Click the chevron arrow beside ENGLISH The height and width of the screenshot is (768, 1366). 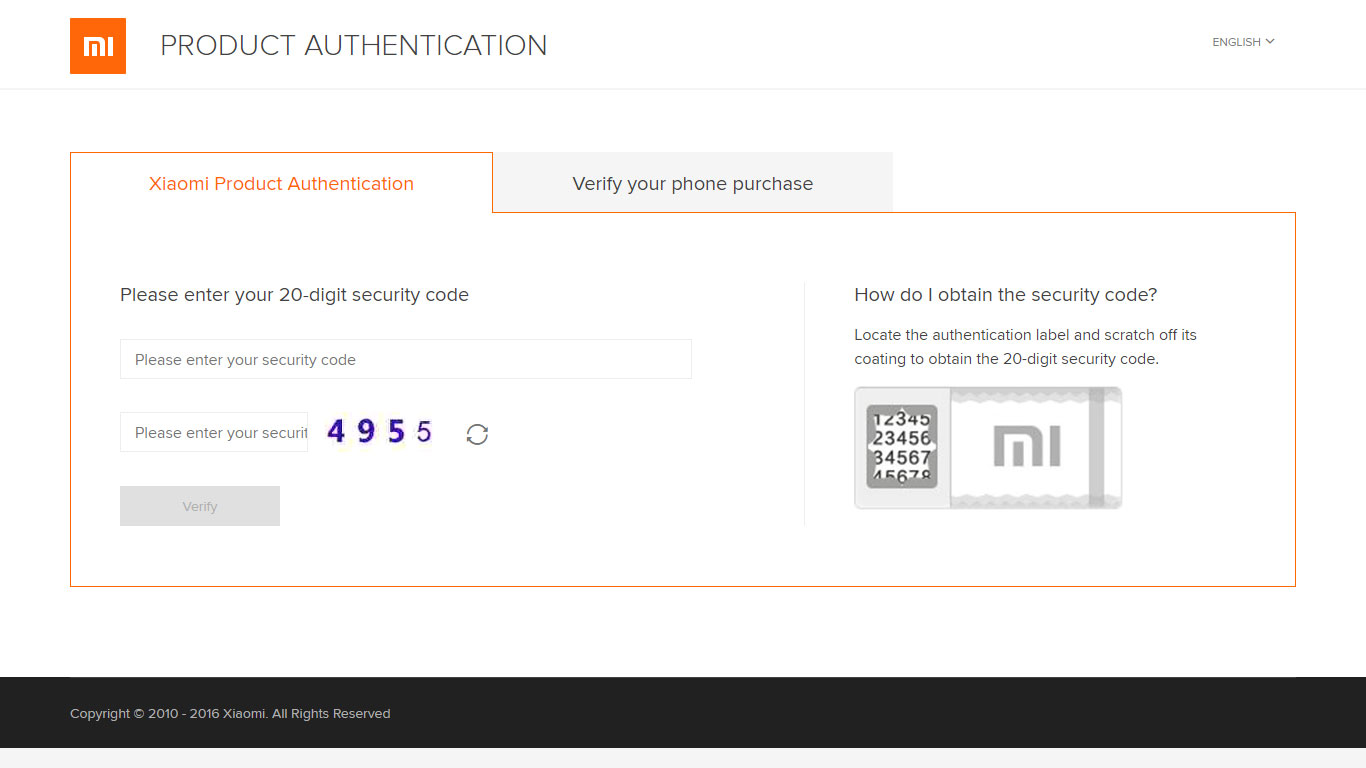point(1270,42)
